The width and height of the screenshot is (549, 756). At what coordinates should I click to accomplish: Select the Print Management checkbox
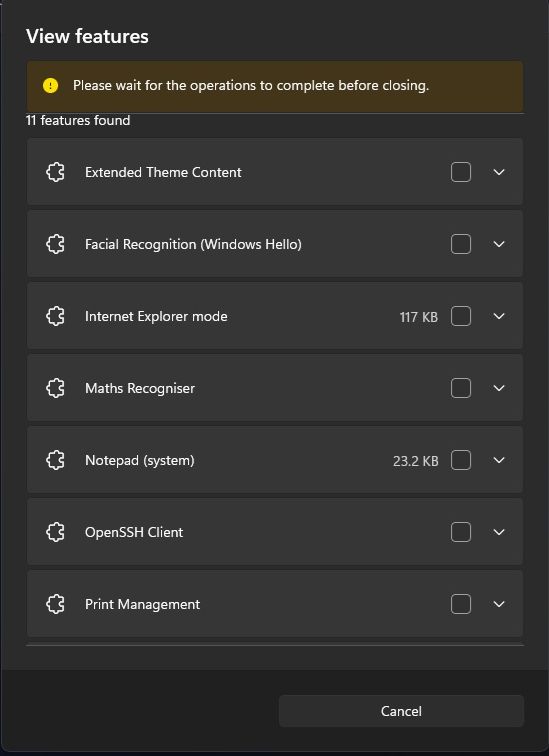click(461, 604)
